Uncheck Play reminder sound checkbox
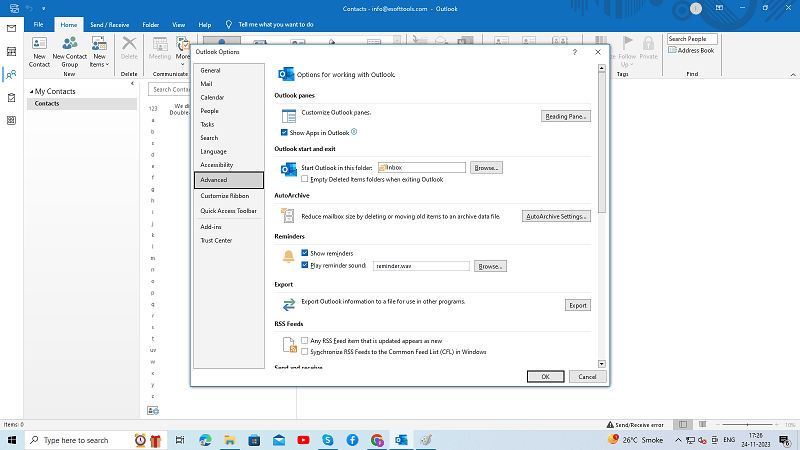This screenshot has width=800, height=450. [x=305, y=265]
